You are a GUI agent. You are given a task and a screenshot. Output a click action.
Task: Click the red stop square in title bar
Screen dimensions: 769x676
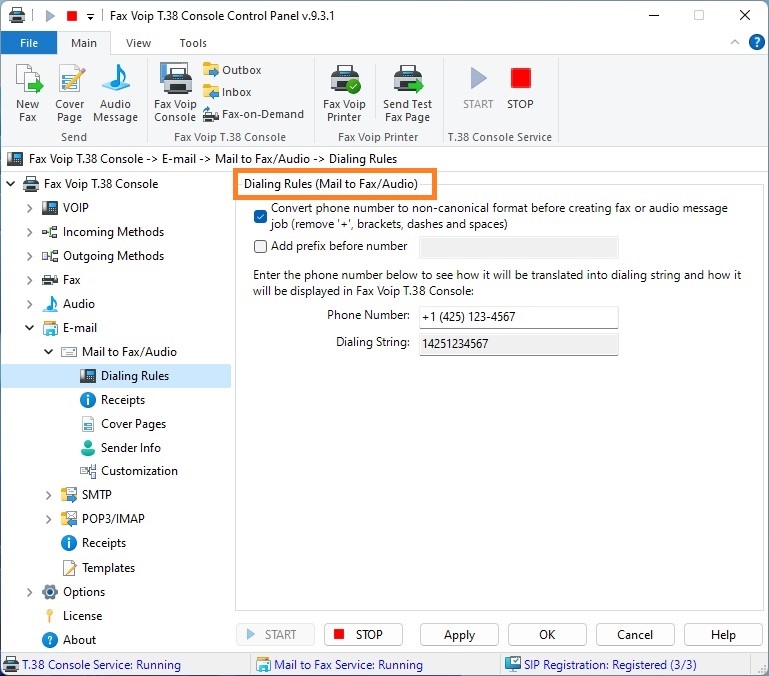coord(72,16)
